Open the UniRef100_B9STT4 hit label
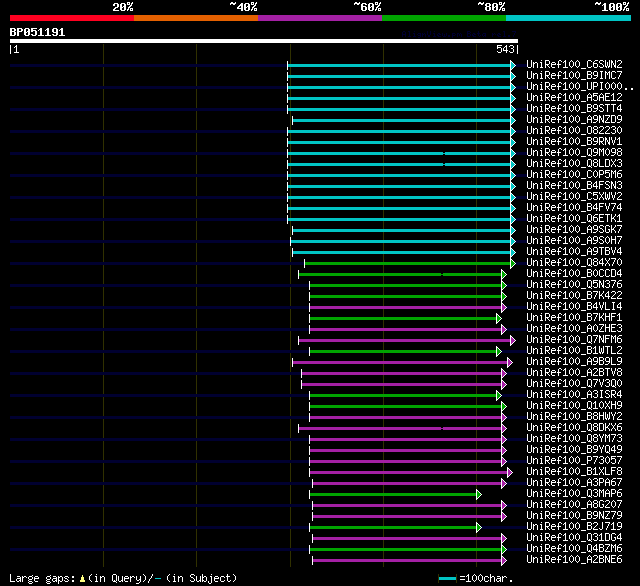This screenshot has height=586, width=640. (574, 109)
